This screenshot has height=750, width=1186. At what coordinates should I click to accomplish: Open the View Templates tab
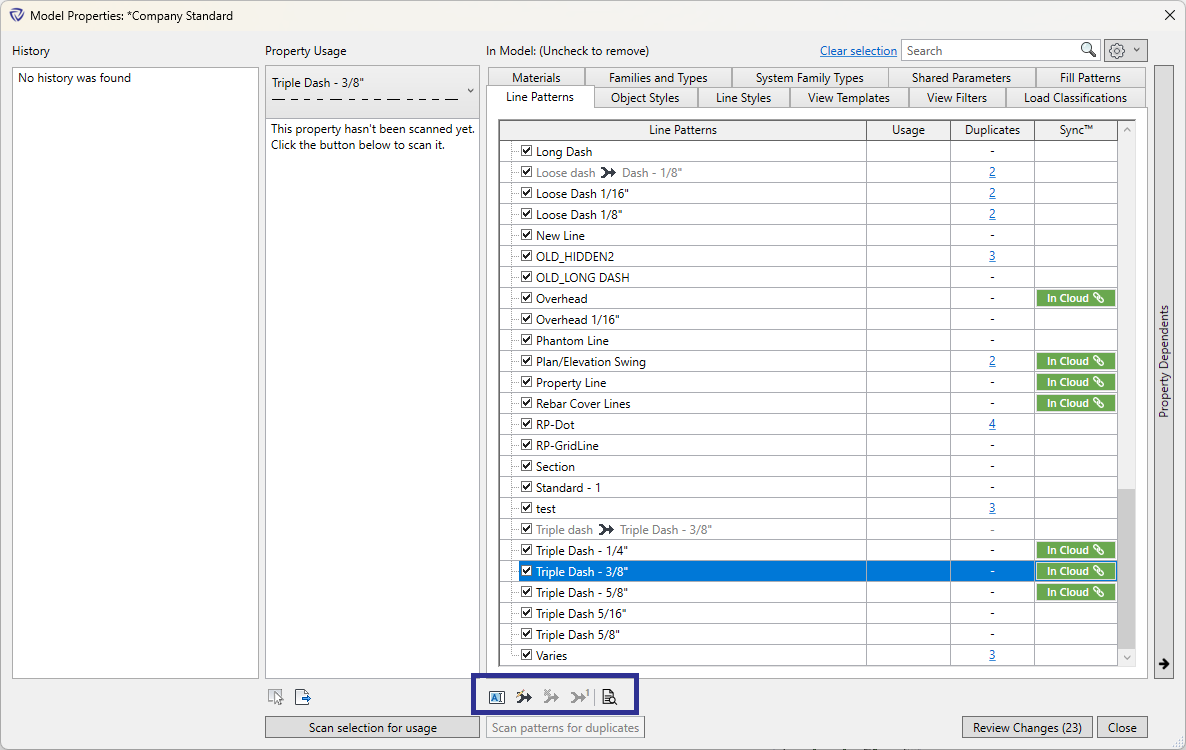coord(849,98)
